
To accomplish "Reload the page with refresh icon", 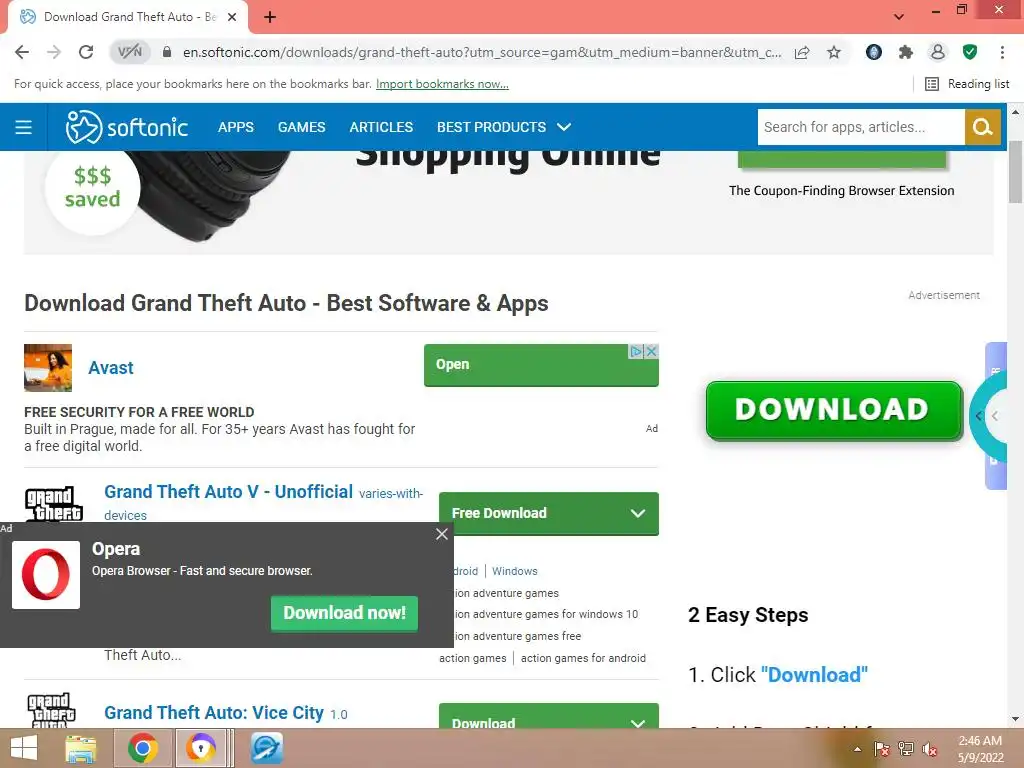I will (x=86, y=52).
